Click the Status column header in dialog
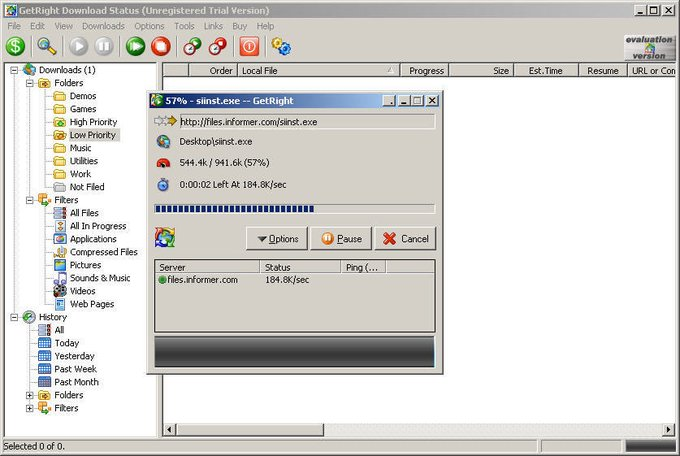 pos(300,267)
